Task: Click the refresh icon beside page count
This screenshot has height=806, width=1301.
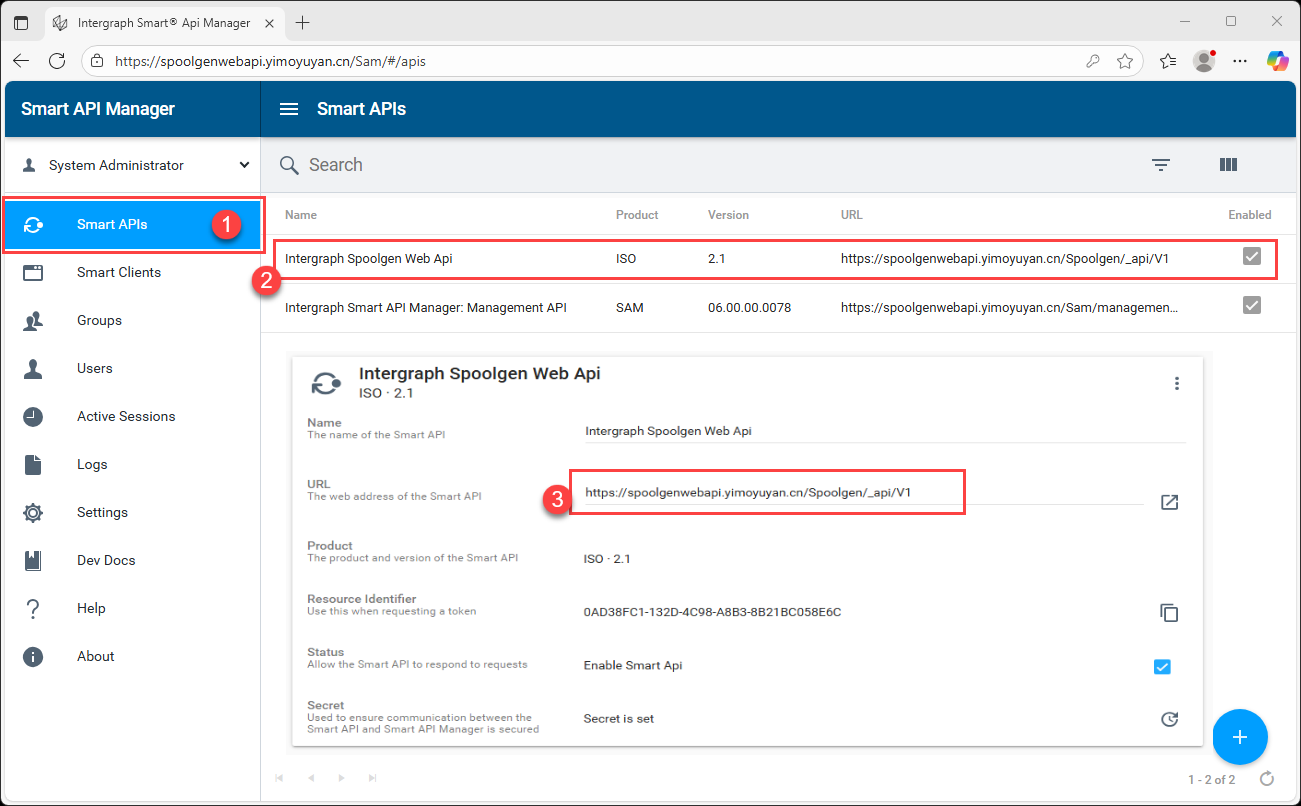Action: coord(1267,779)
